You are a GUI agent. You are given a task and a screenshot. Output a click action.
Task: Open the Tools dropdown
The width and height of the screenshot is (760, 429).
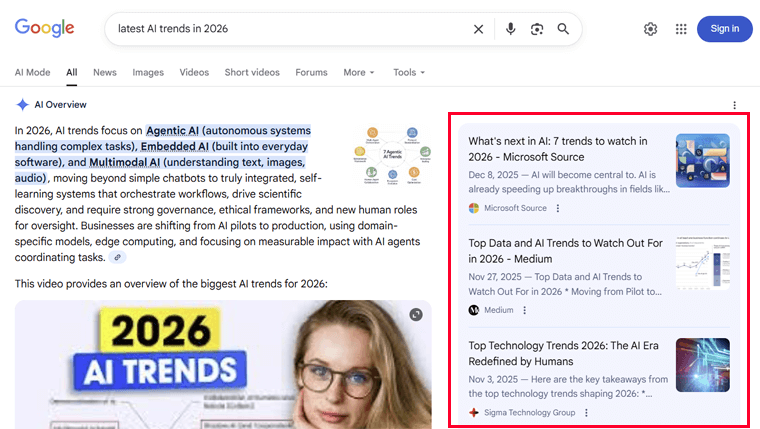tap(409, 72)
